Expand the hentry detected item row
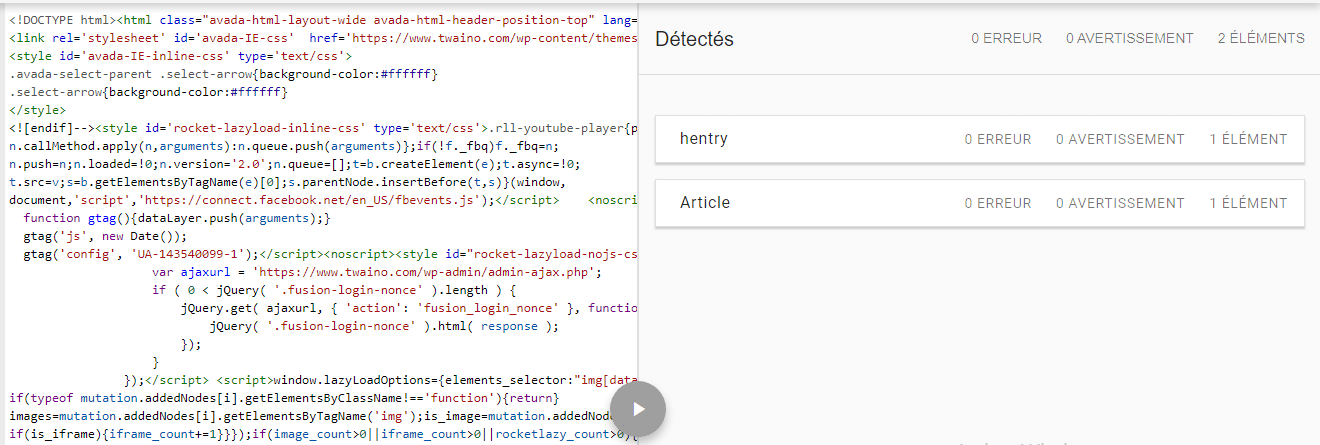The height and width of the screenshot is (445, 1320). pyautogui.click(x=980, y=139)
